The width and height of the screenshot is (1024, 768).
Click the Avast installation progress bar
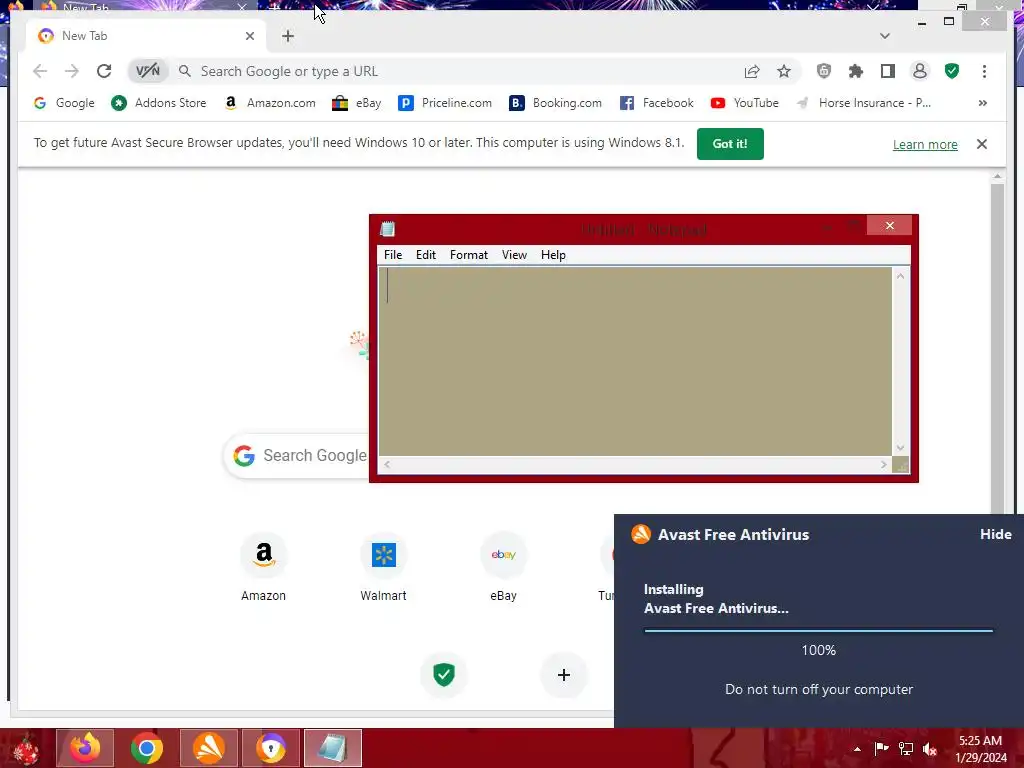click(x=818, y=631)
